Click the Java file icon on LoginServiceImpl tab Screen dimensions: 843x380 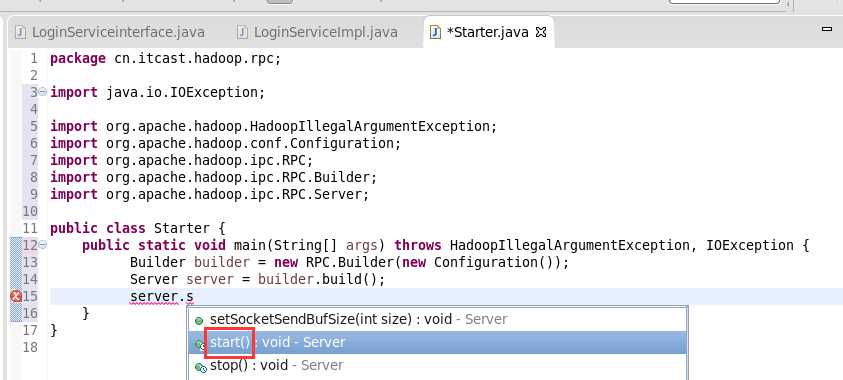[x=242, y=32]
